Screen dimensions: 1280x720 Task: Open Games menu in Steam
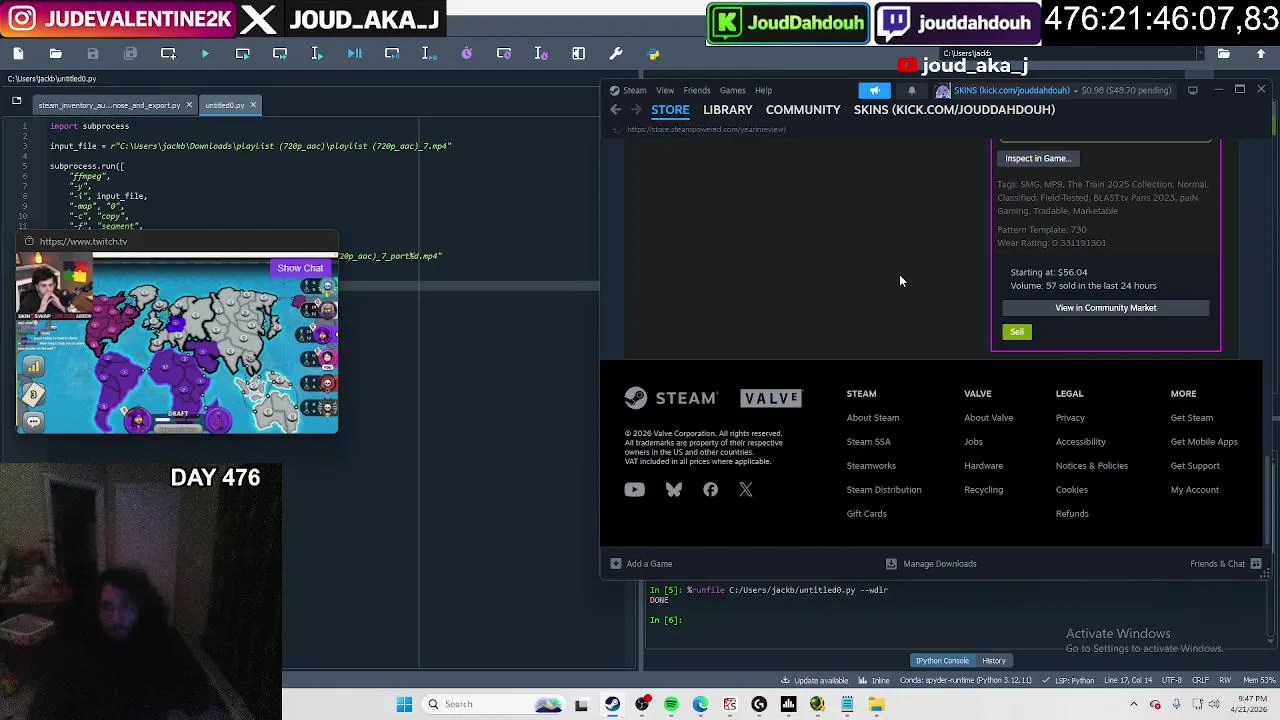click(x=733, y=90)
